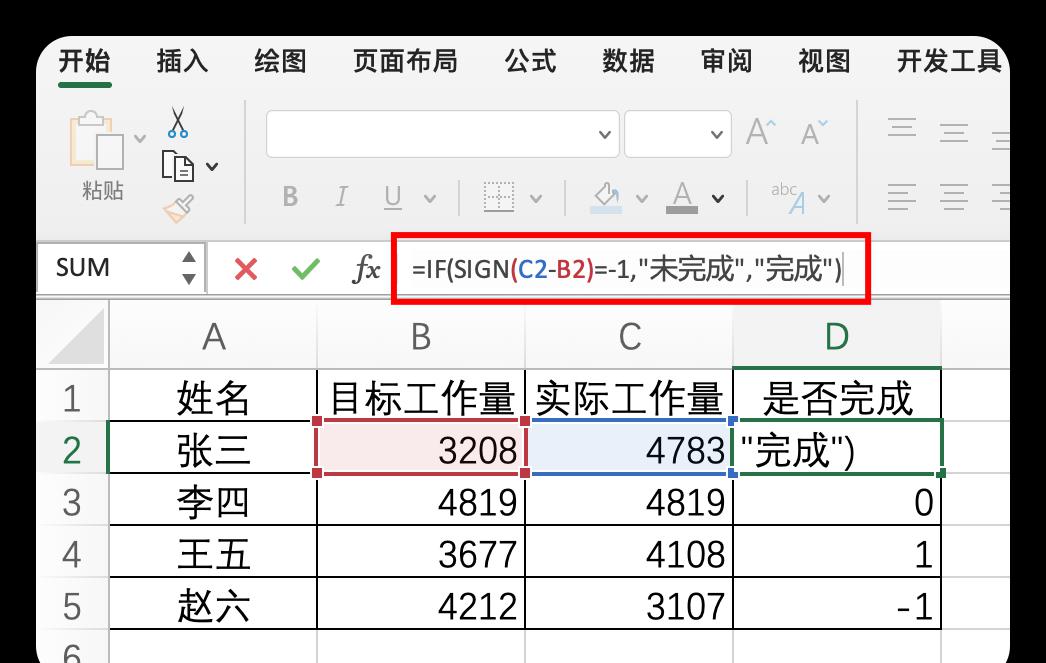Toggle Bold formatting
The width and height of the screenshot is (1046, 663).
[x=290, y=197]
